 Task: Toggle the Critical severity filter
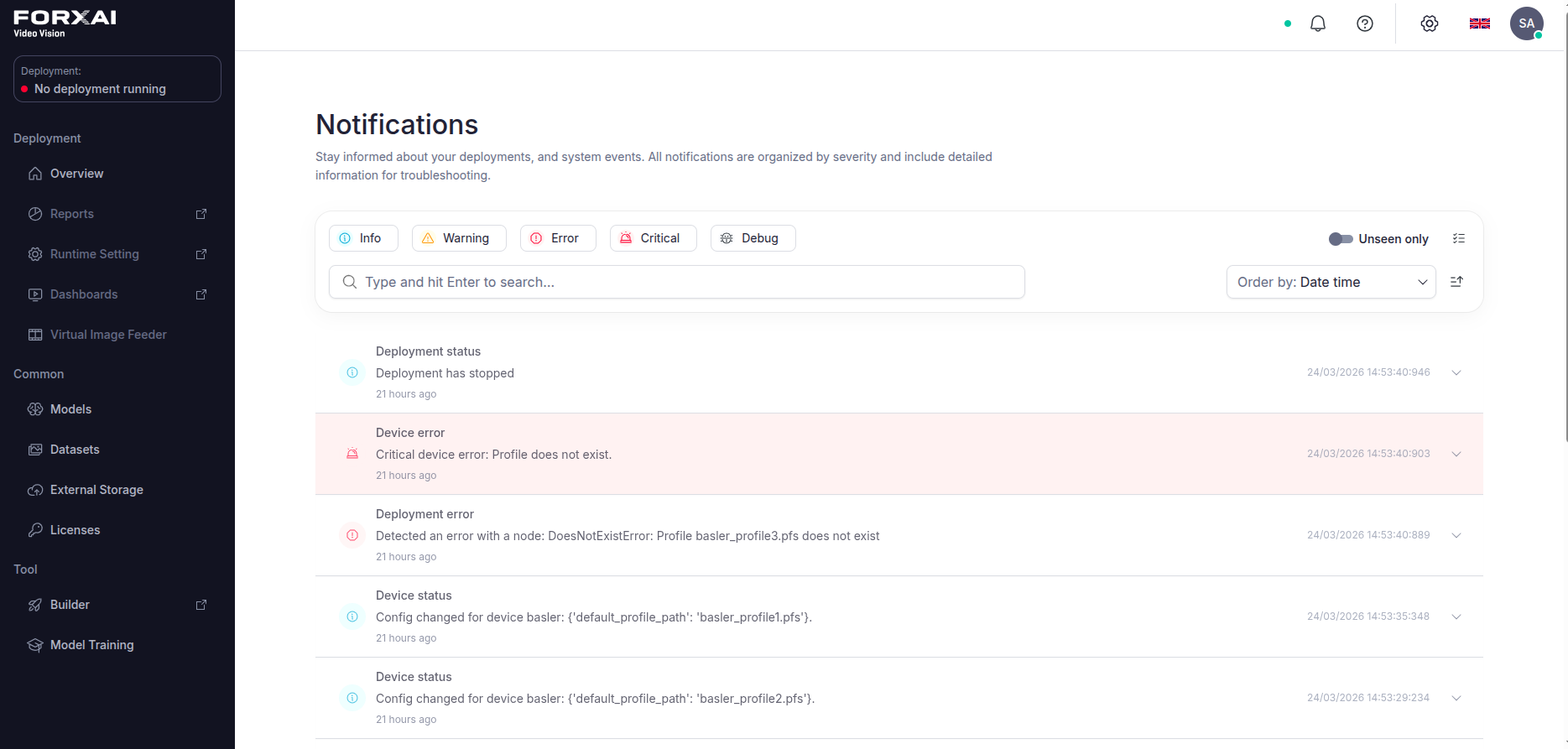tap(654, 238)
